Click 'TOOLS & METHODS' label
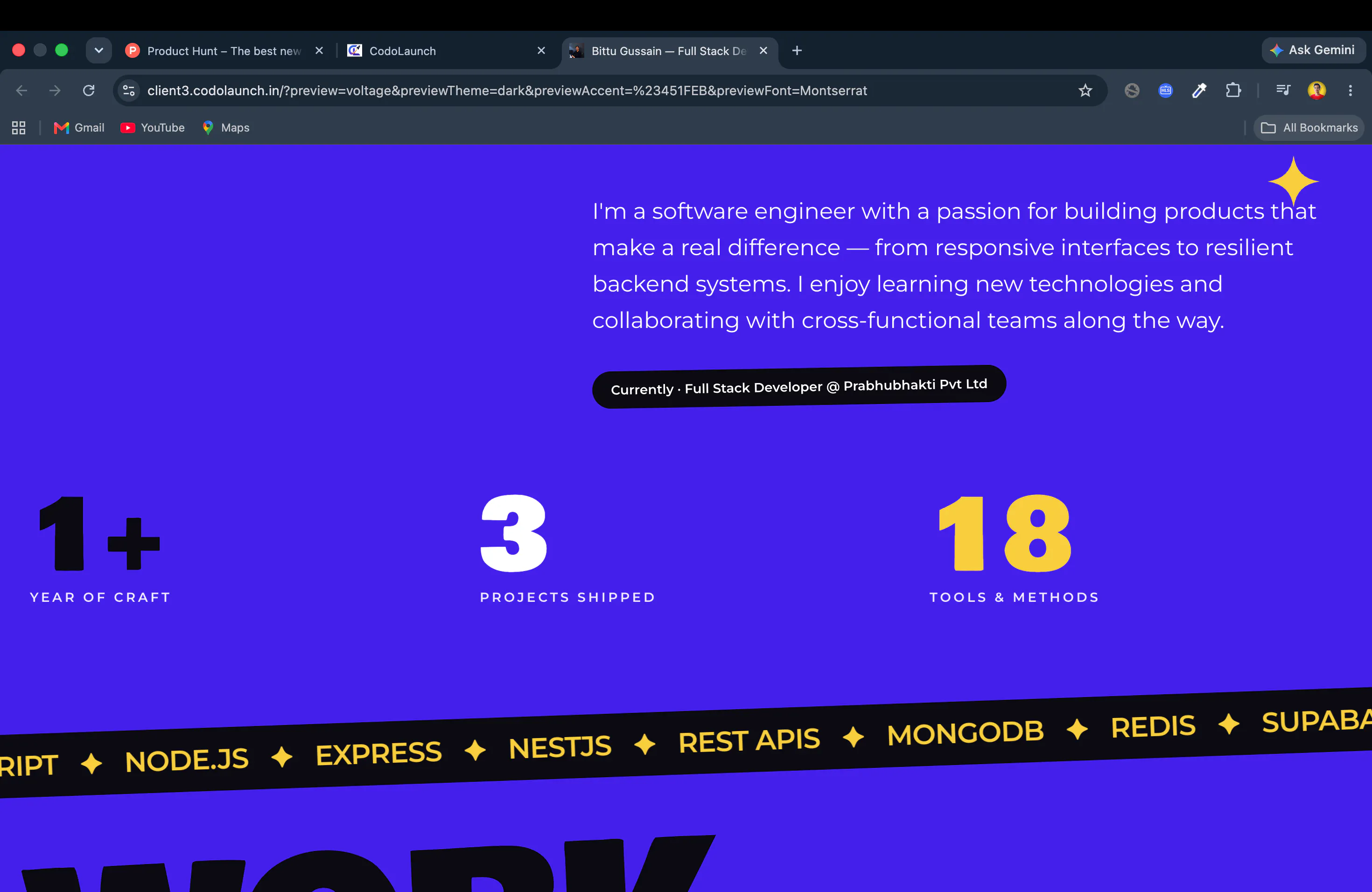This screenshot has height=892, width=1372. click(x=1015, y=598)
